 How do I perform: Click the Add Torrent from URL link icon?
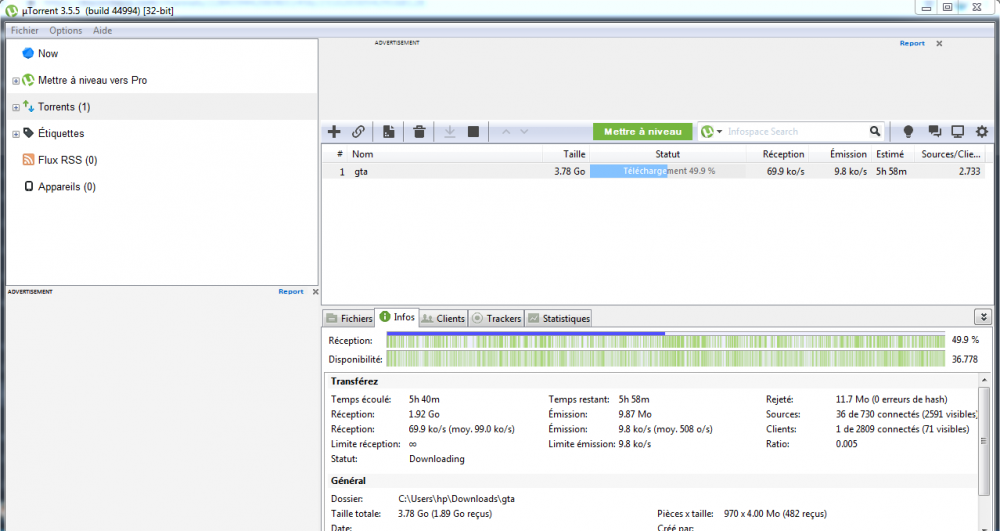point(358,132)
